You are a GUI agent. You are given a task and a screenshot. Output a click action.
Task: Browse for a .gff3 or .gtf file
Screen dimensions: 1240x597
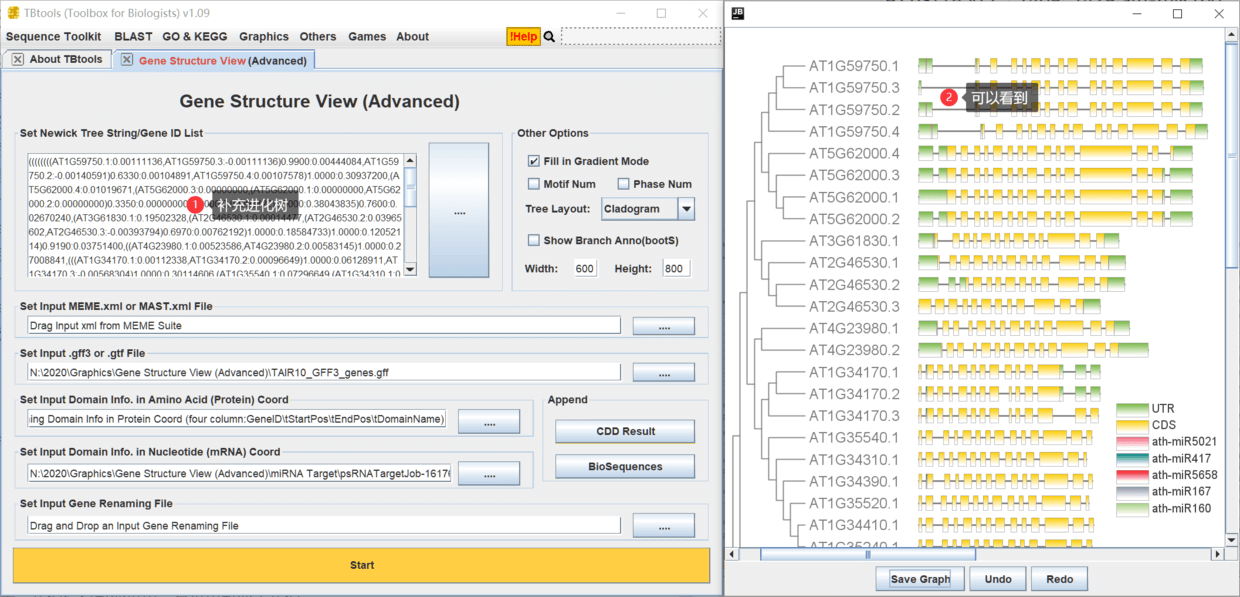664,373
